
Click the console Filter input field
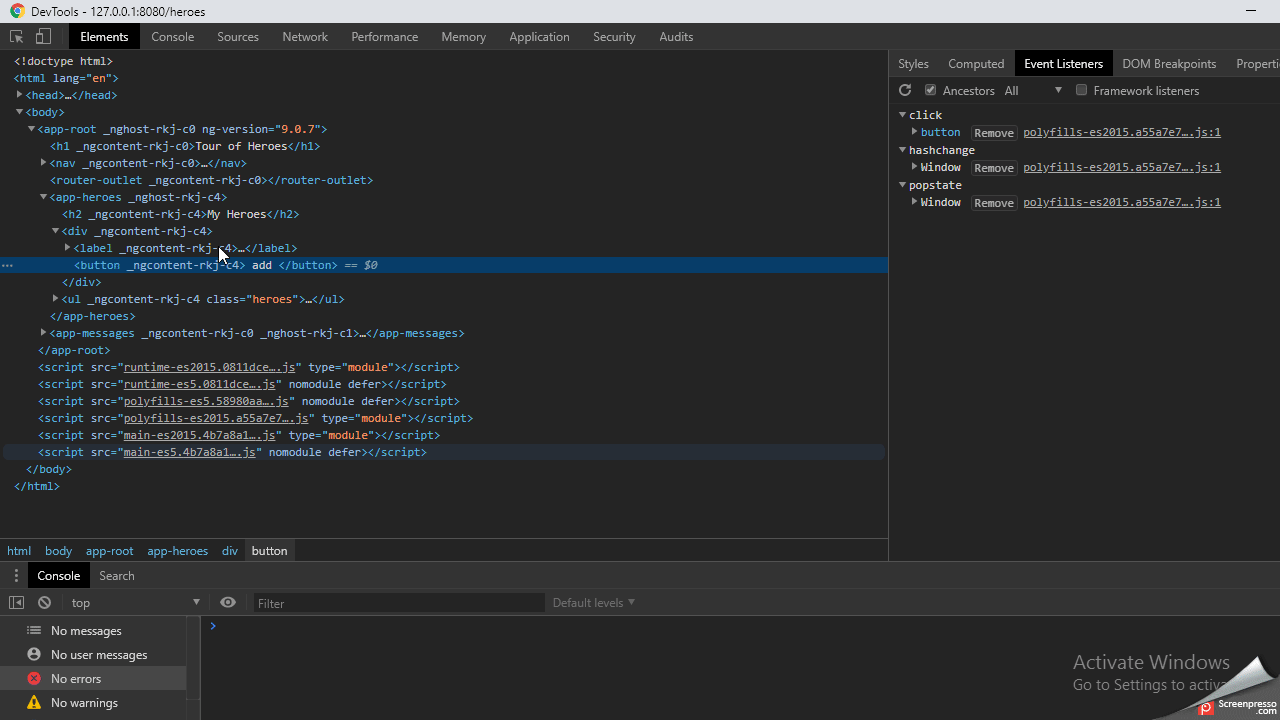[x=397, y=603]
